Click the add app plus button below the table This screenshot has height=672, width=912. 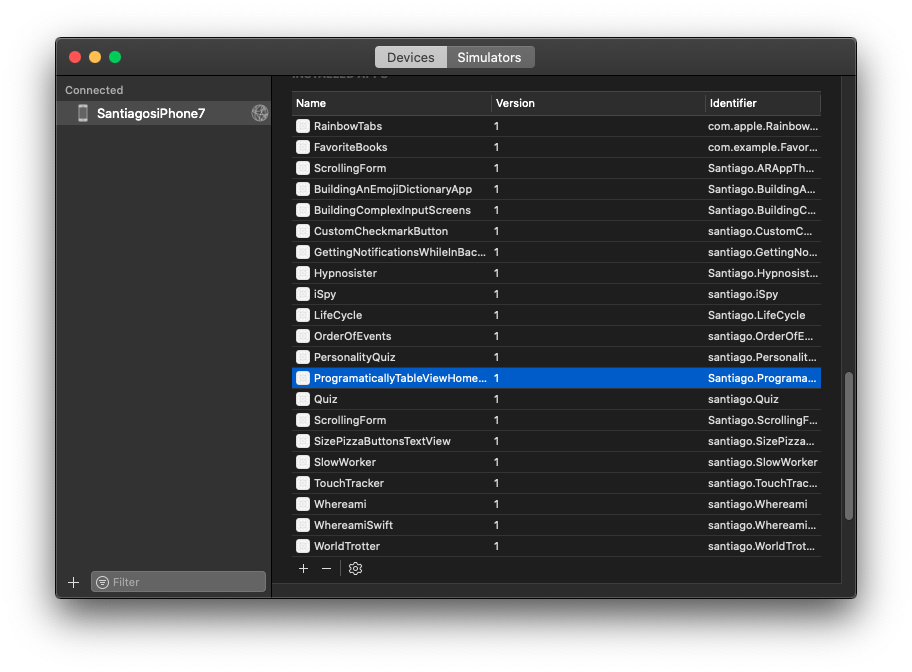(304, 568)
